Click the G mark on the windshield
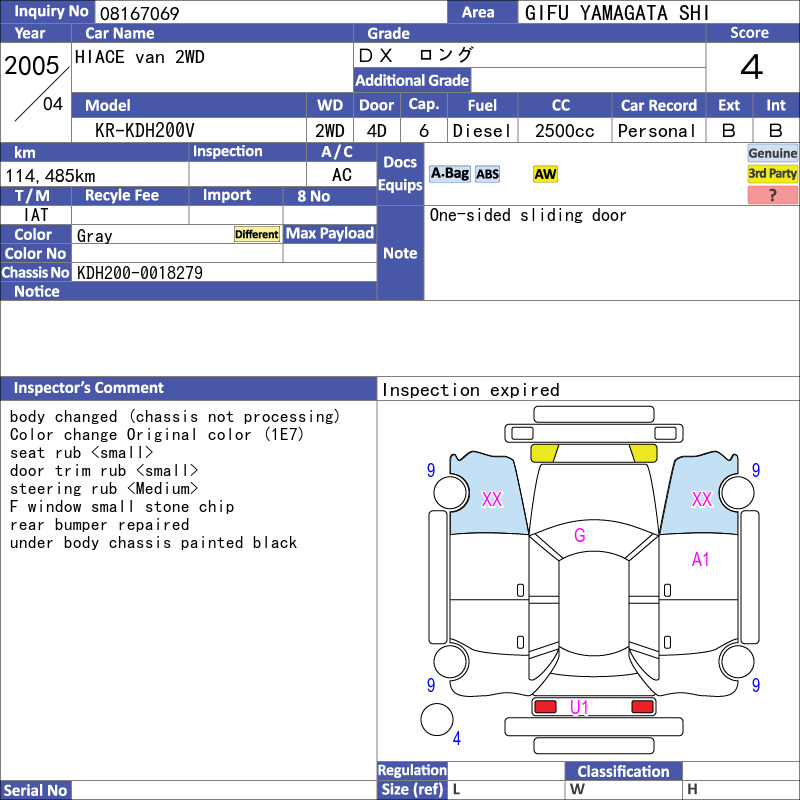Screen dimensions: 800x800 point(580,535)
